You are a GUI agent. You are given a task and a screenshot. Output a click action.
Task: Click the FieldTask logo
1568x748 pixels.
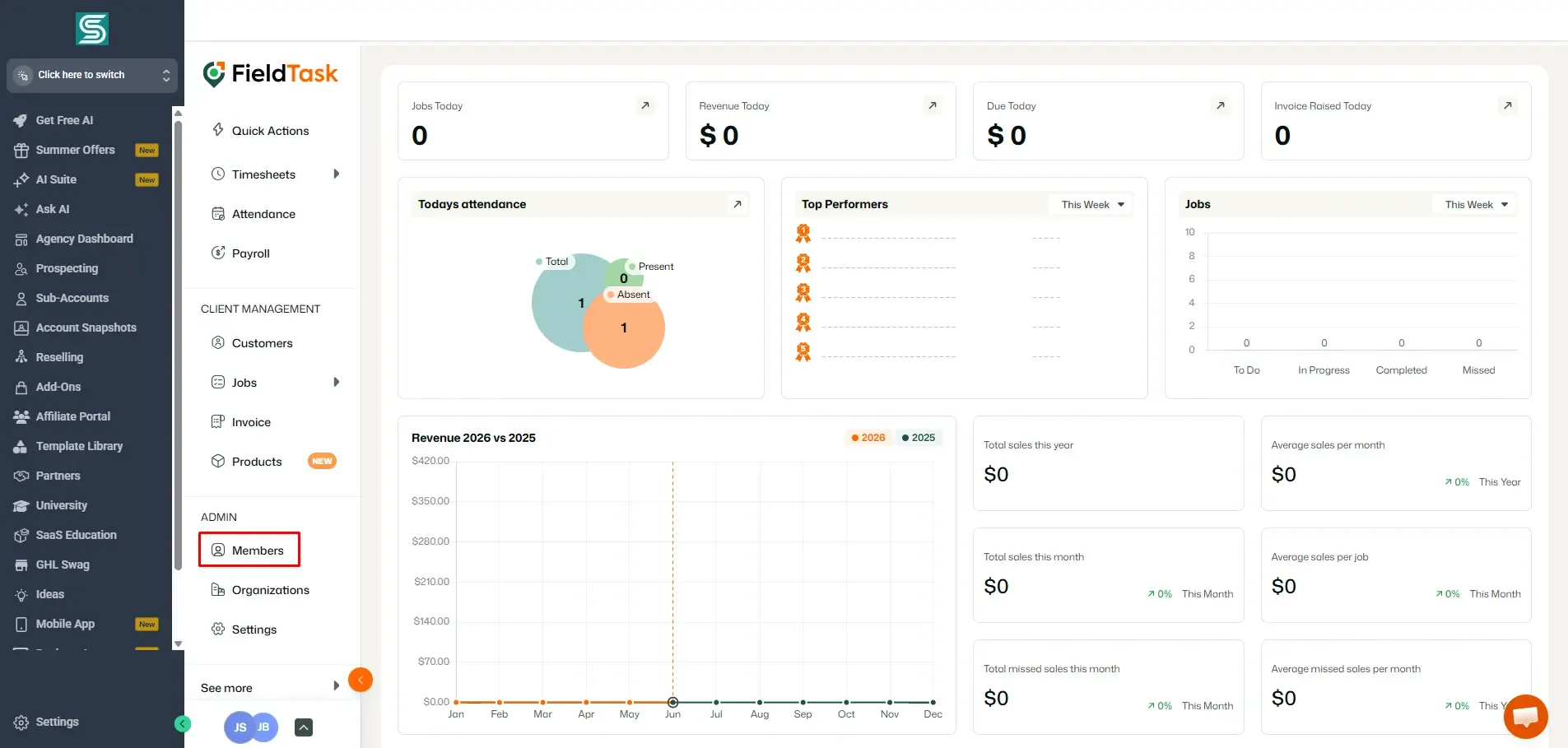tap(271, 73)
